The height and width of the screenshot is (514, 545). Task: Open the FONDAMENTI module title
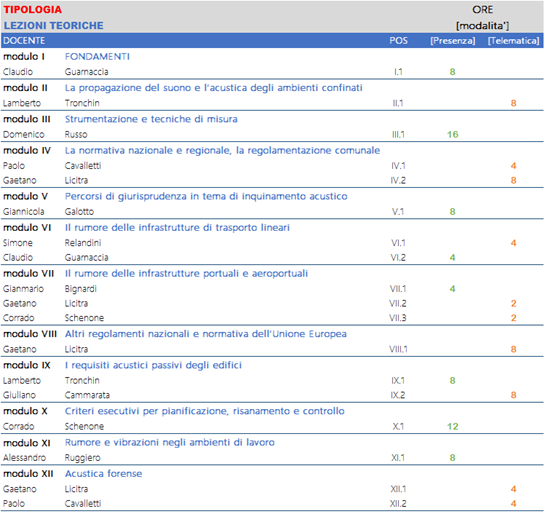tap(97, 57)
